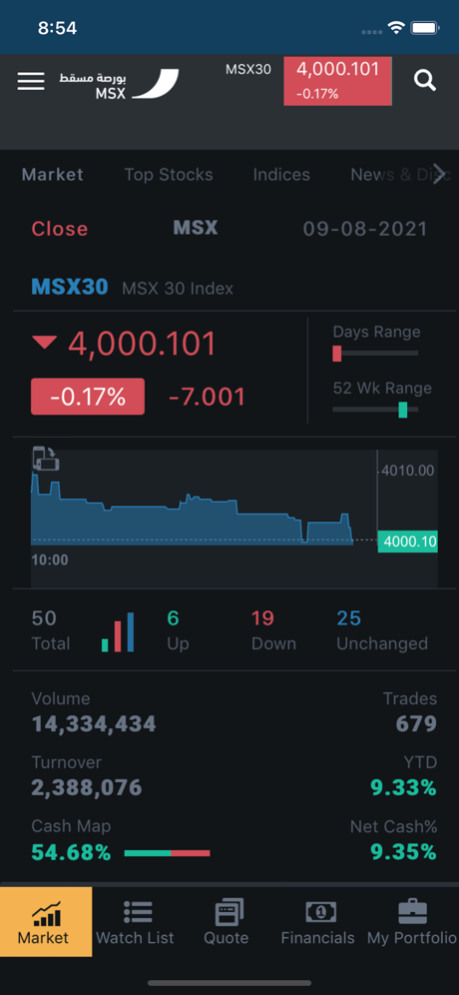This screenshot has height=995, width=459.
Task: Open the MSX30 index link
Action: pyautogui.click(x=70, y=287)
